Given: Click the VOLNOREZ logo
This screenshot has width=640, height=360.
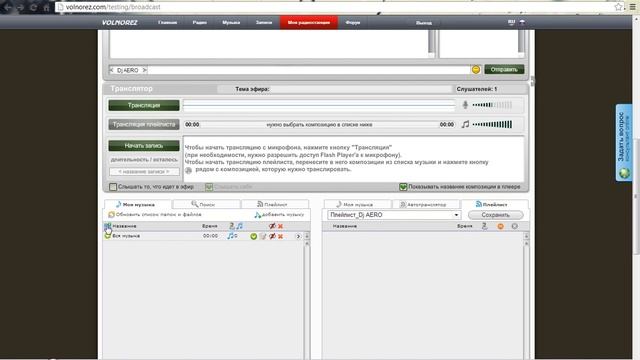Looking at the screenshot, I should click(119, 22).
